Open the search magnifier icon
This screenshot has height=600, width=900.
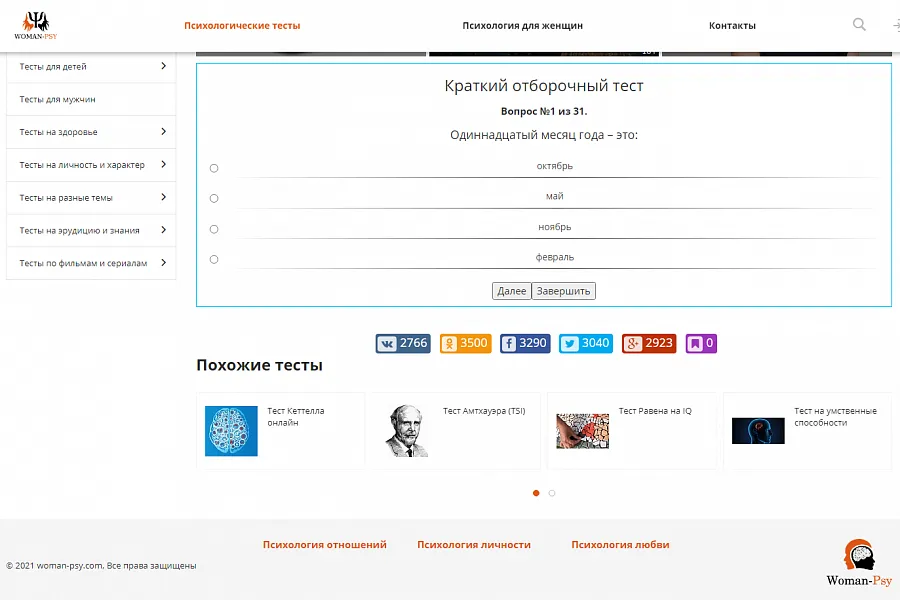(859, 25)
